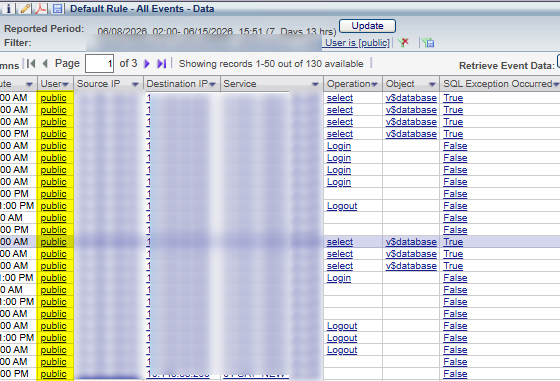Go to the next page of records
Viewport: 560px width, 381px height.
click(147, 64)
